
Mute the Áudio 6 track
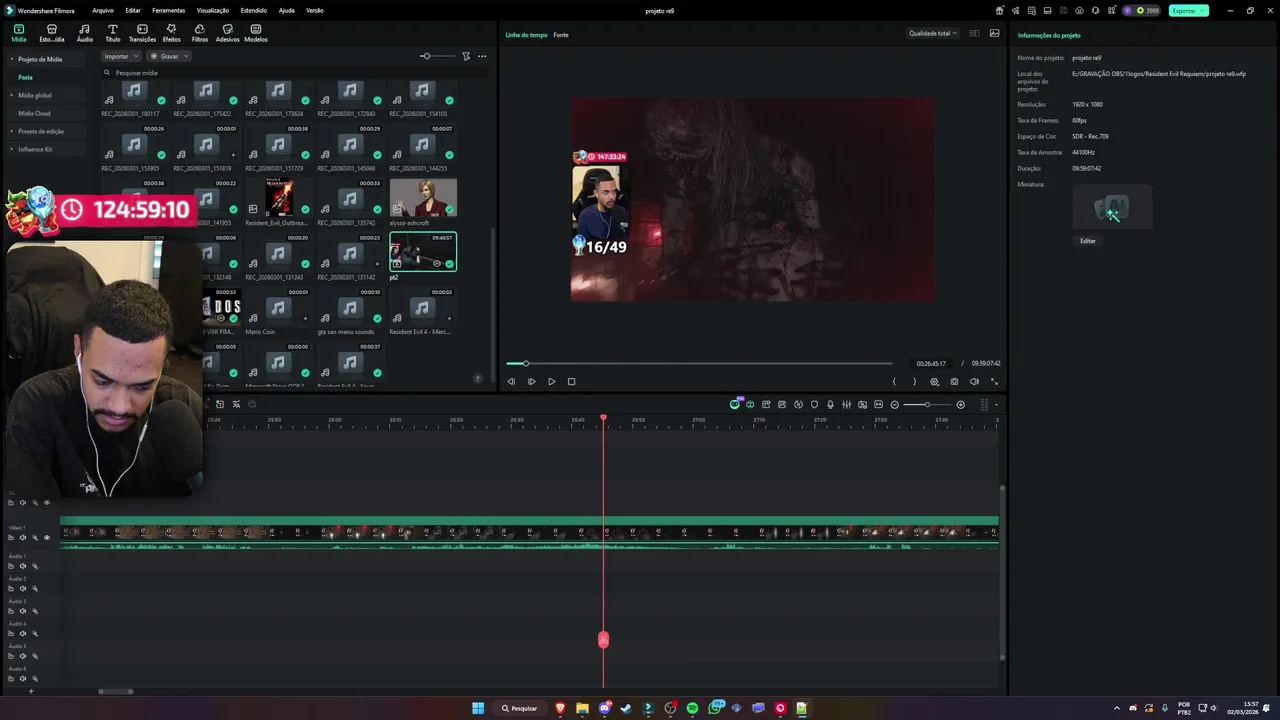point(23,679)
